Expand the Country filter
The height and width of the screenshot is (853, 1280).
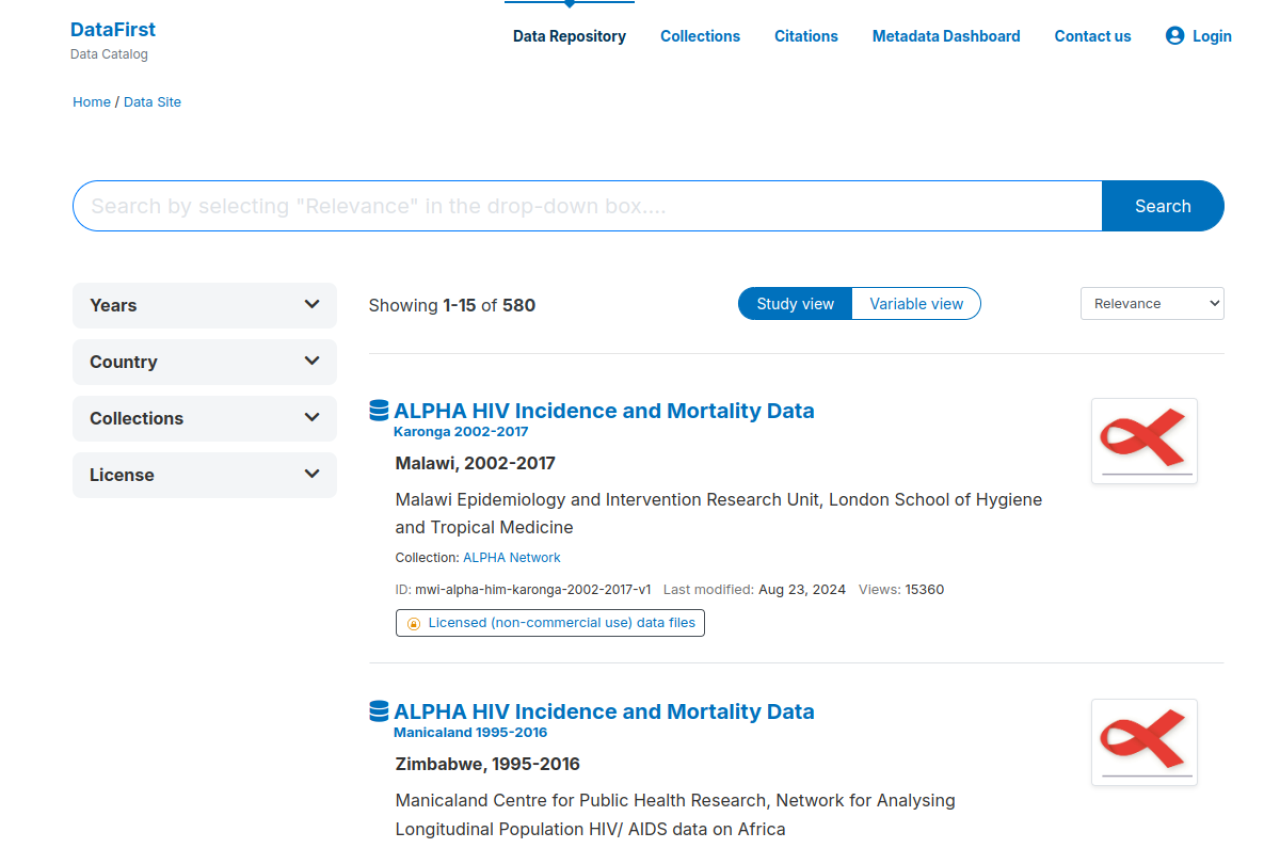(x=205, y=362)
